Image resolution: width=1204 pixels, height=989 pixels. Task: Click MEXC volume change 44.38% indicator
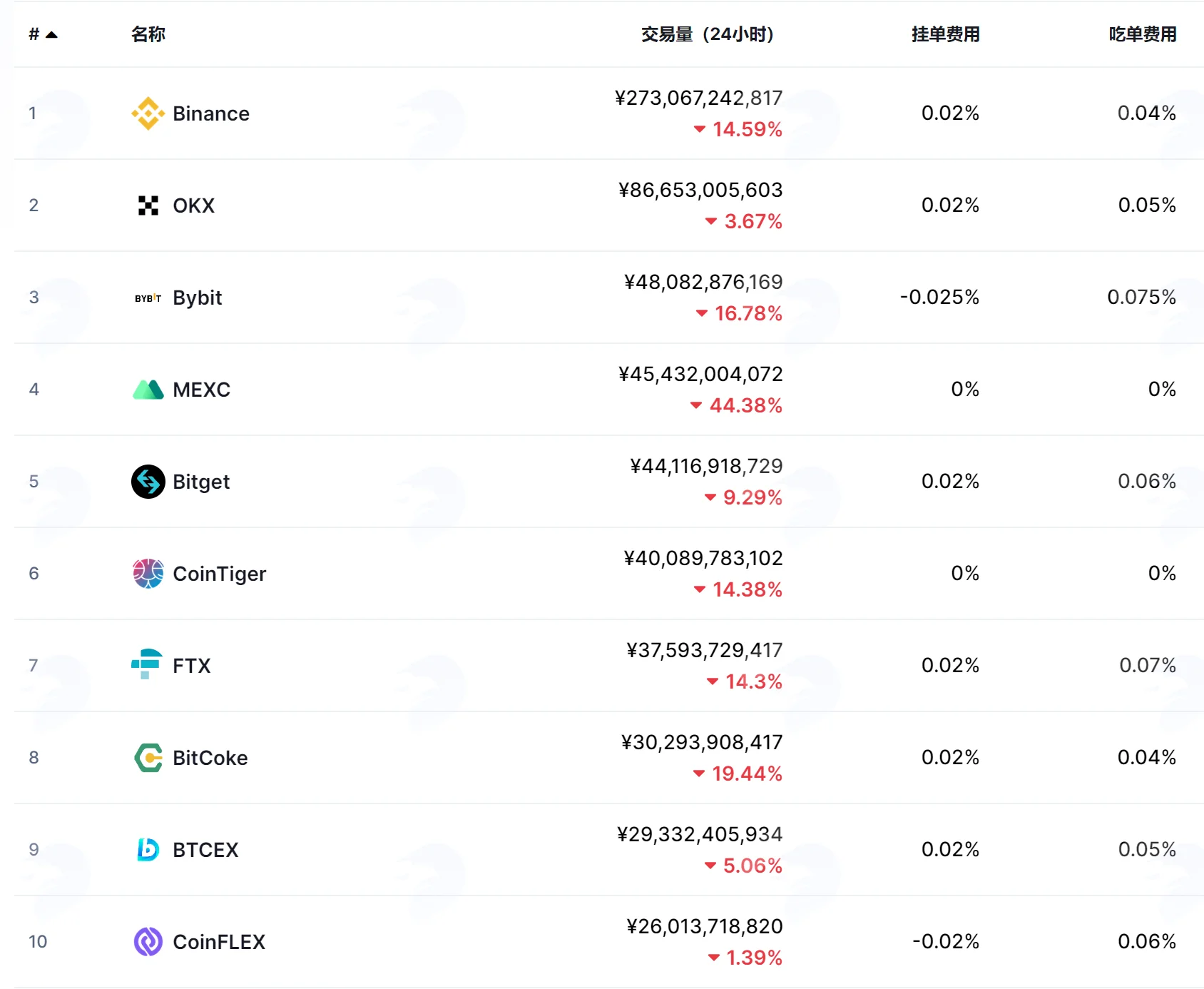coord(736,405)
